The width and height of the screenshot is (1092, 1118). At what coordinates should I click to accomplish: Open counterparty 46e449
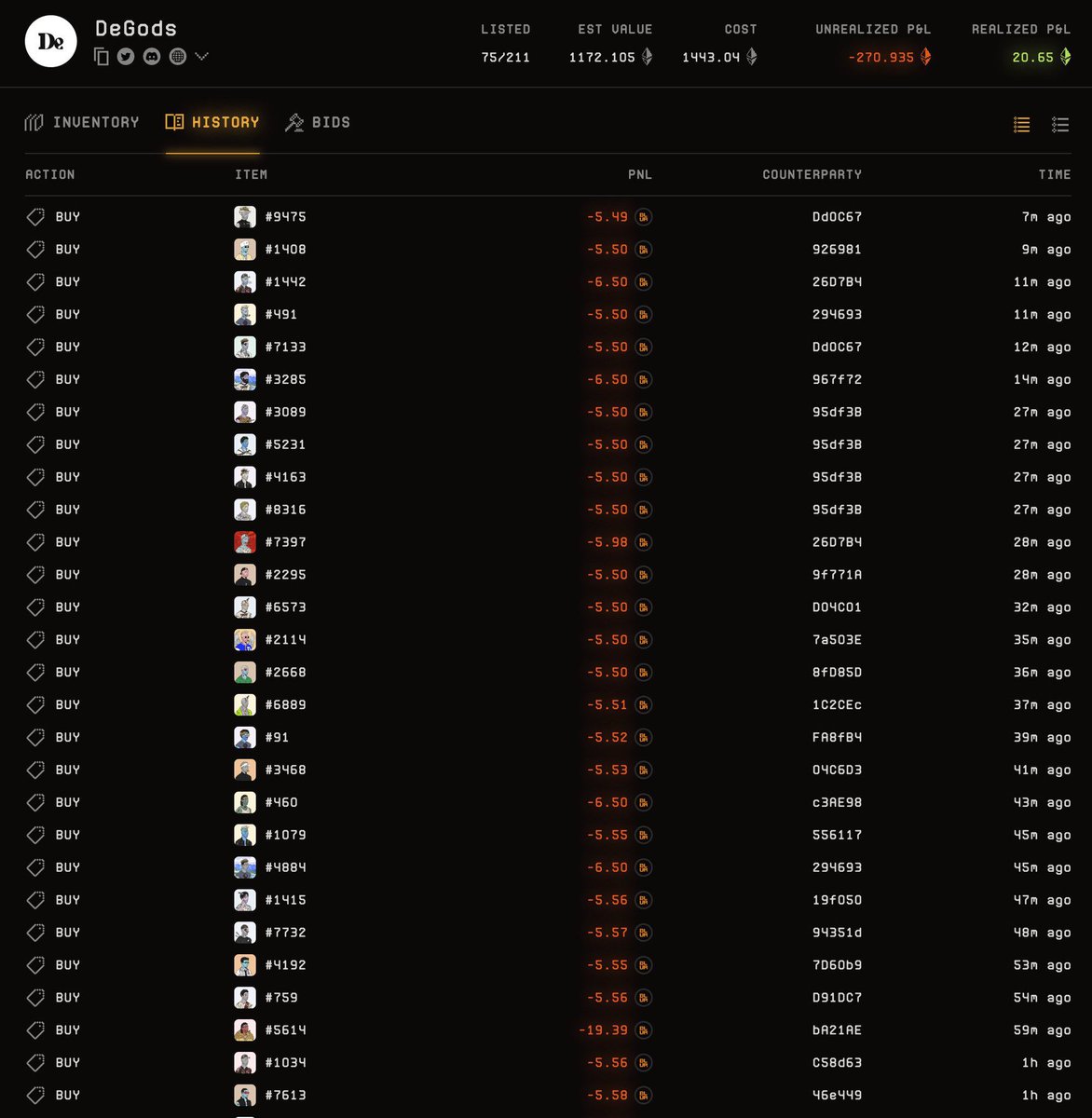click(x=837, y=1095)
